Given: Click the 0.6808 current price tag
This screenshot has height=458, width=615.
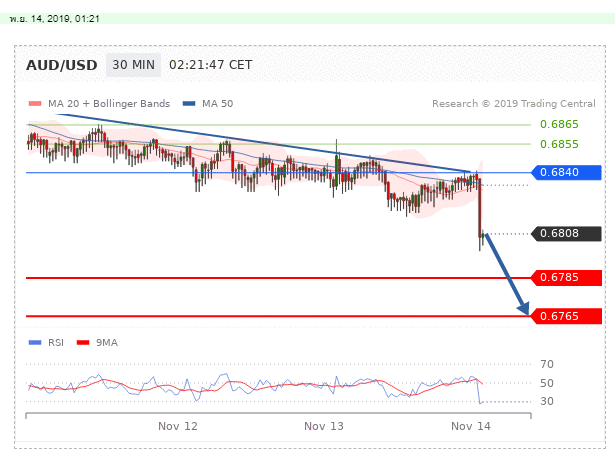Looking at the screenshot, I should click(x=566, y=233).
